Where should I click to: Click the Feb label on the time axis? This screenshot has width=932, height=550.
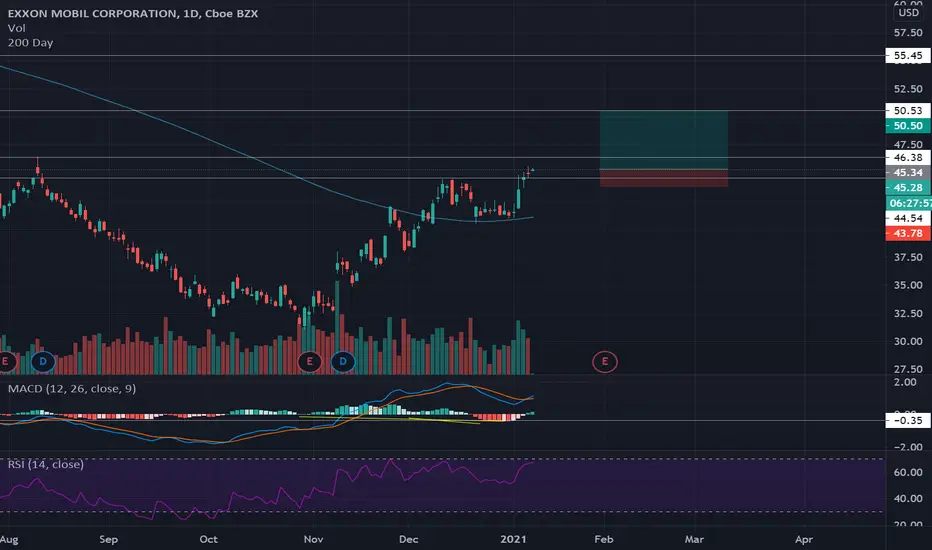pyautogui.click(x=603, y=539)
